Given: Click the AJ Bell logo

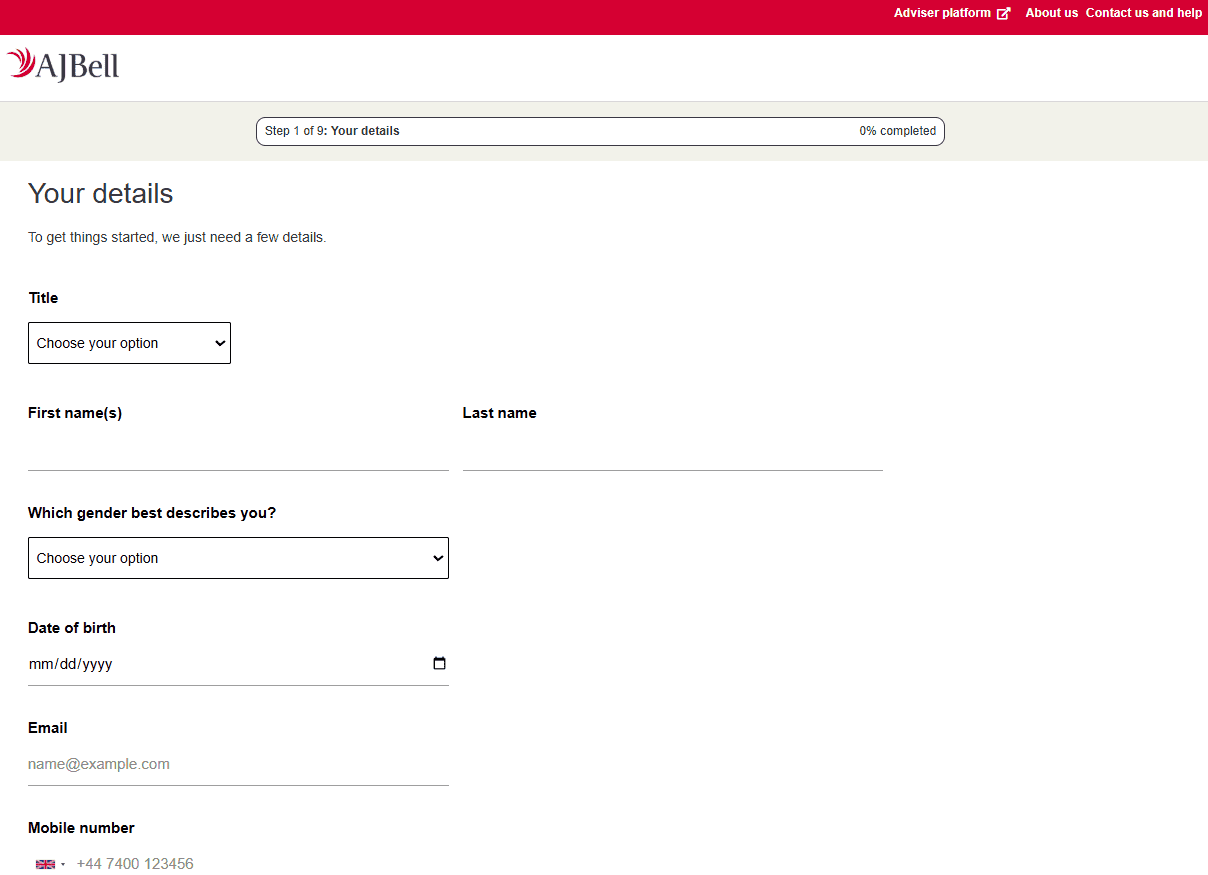Looking at the screenshot, I should click(x=63, y=65).
